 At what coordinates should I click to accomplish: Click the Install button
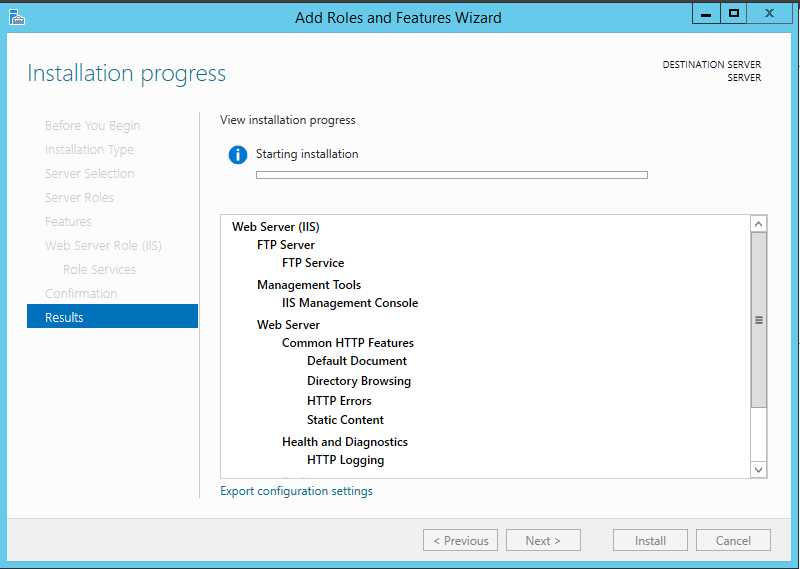650,540
